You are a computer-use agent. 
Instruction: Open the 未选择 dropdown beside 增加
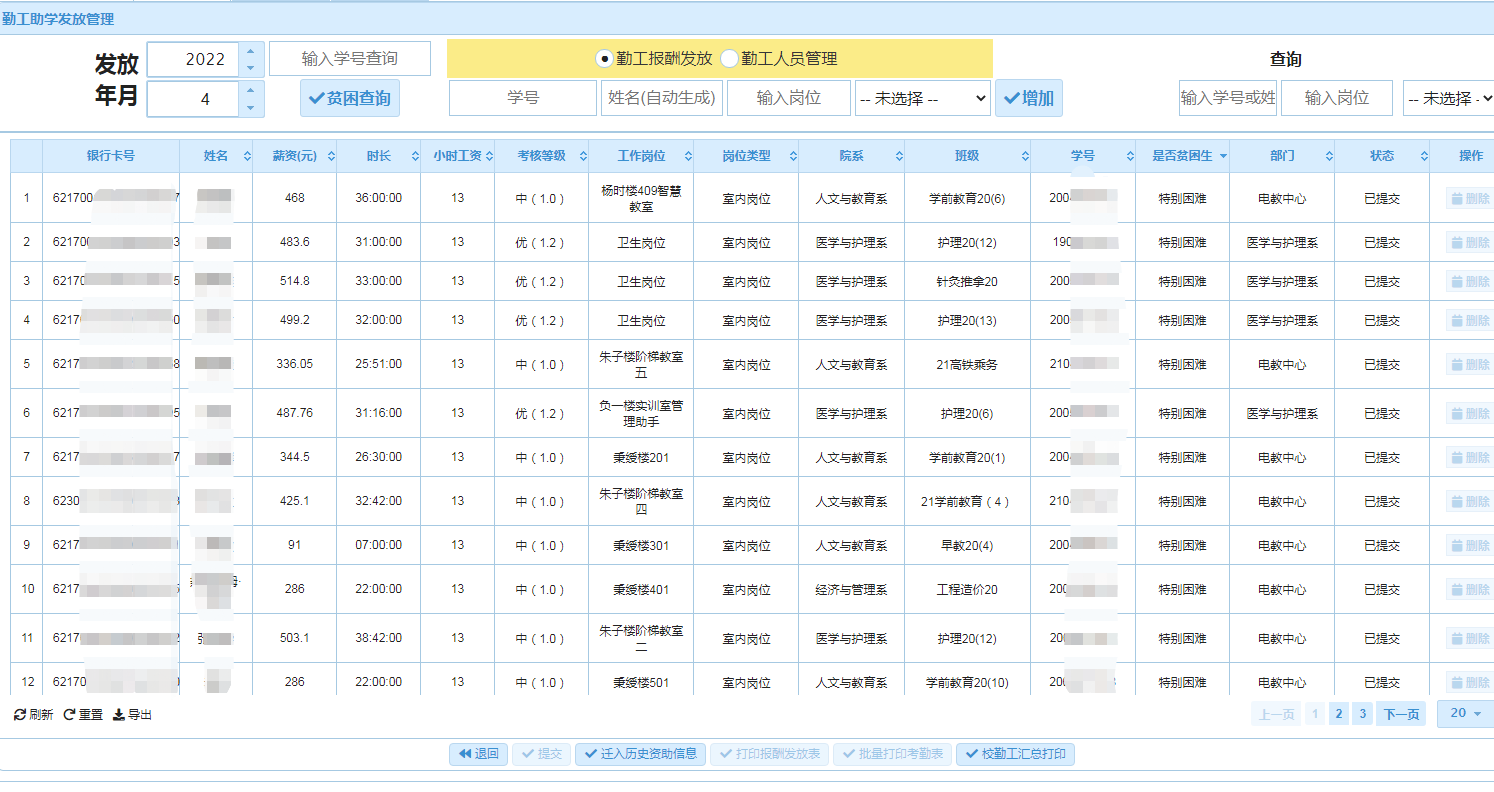(x=922, y=98)
